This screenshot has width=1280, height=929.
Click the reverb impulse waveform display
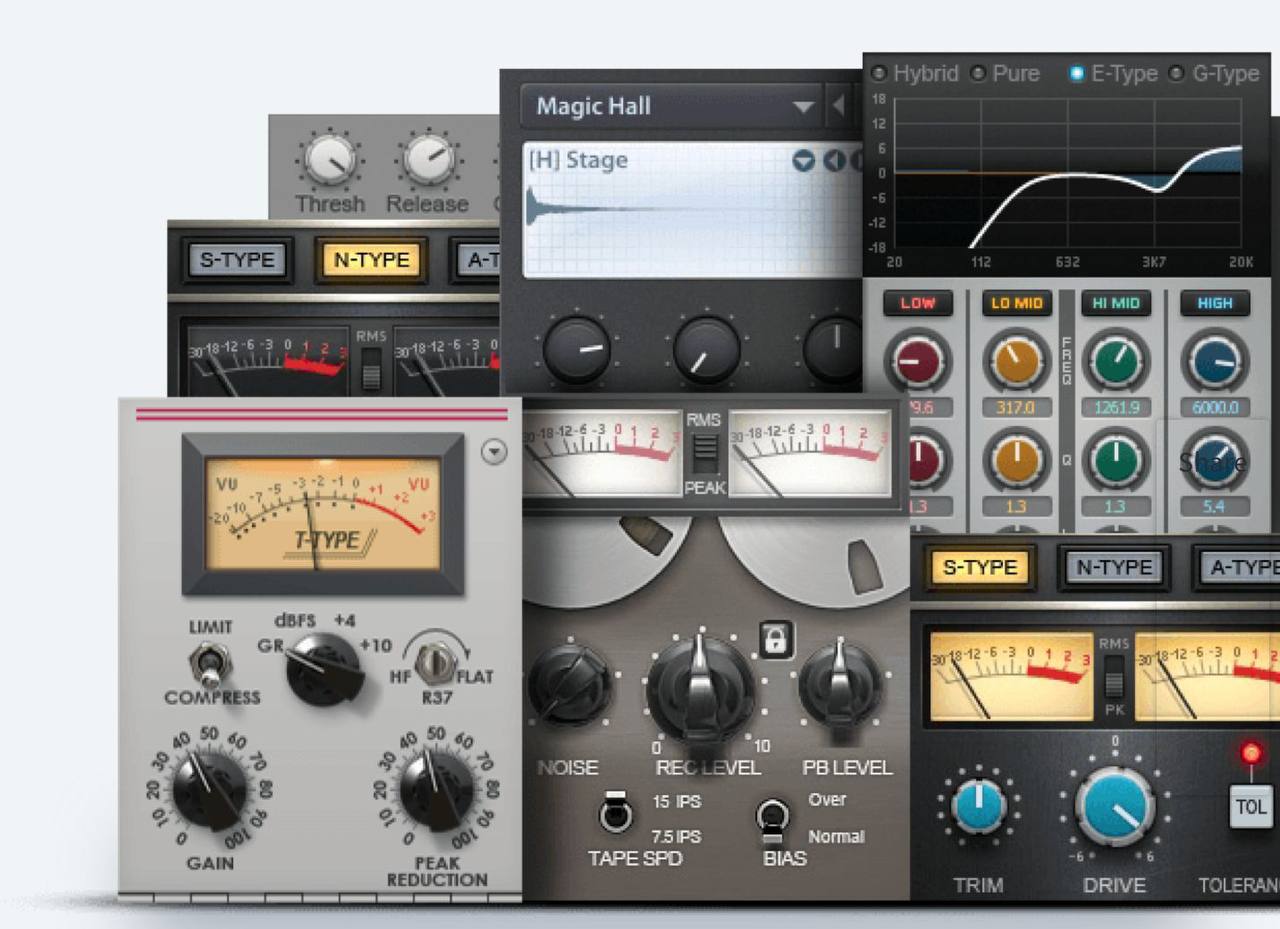click(x=693, y=210)
